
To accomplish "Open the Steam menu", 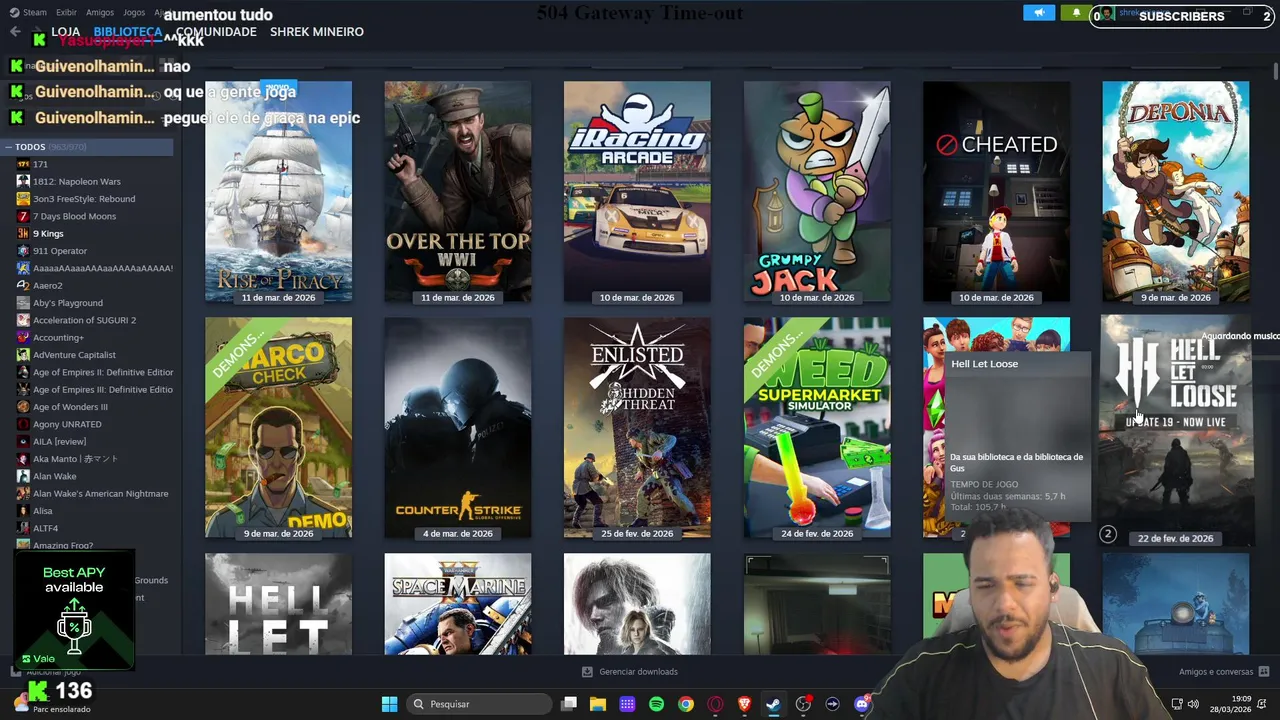I will click(28, 13).
